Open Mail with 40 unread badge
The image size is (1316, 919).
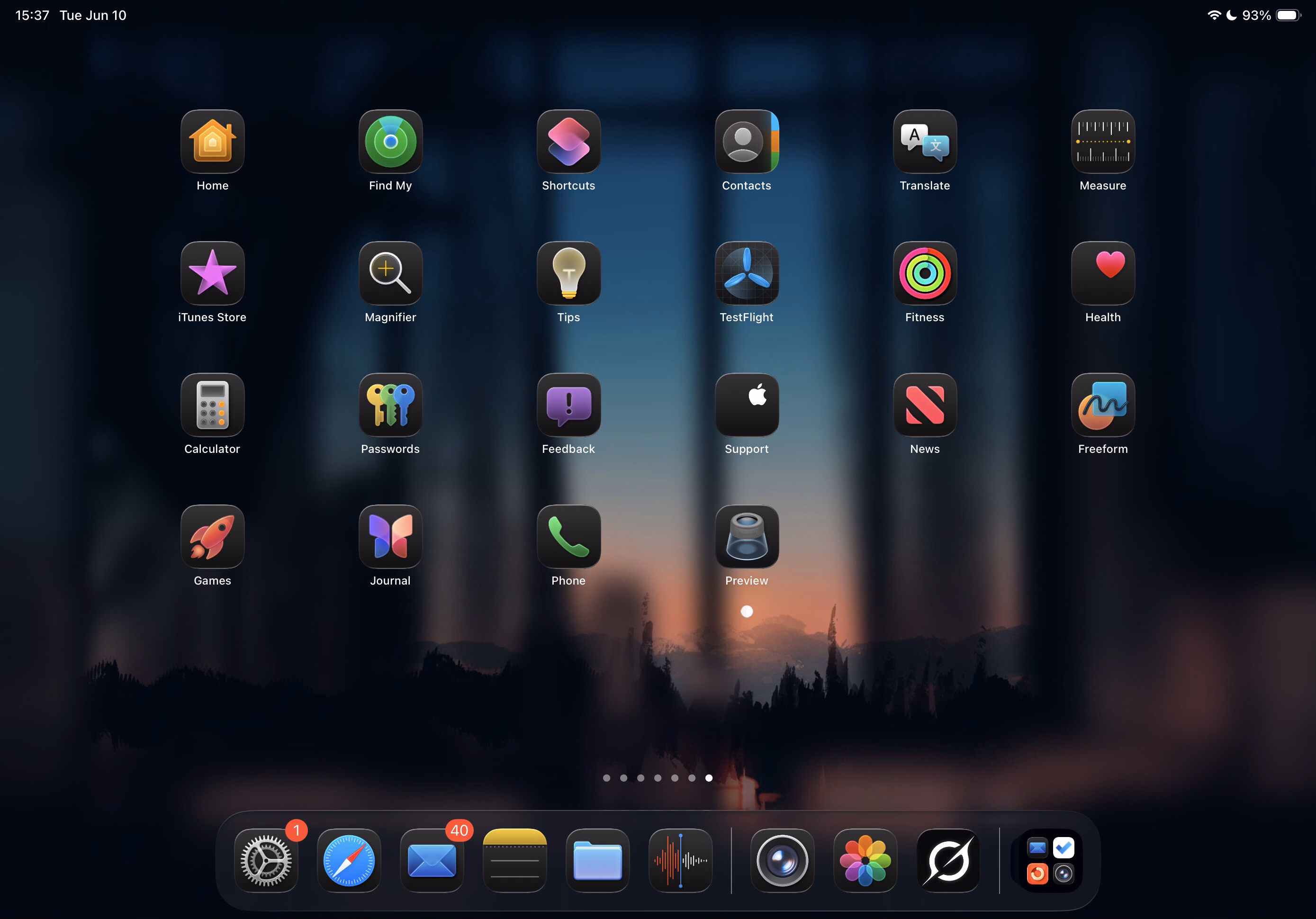point(432,861)
